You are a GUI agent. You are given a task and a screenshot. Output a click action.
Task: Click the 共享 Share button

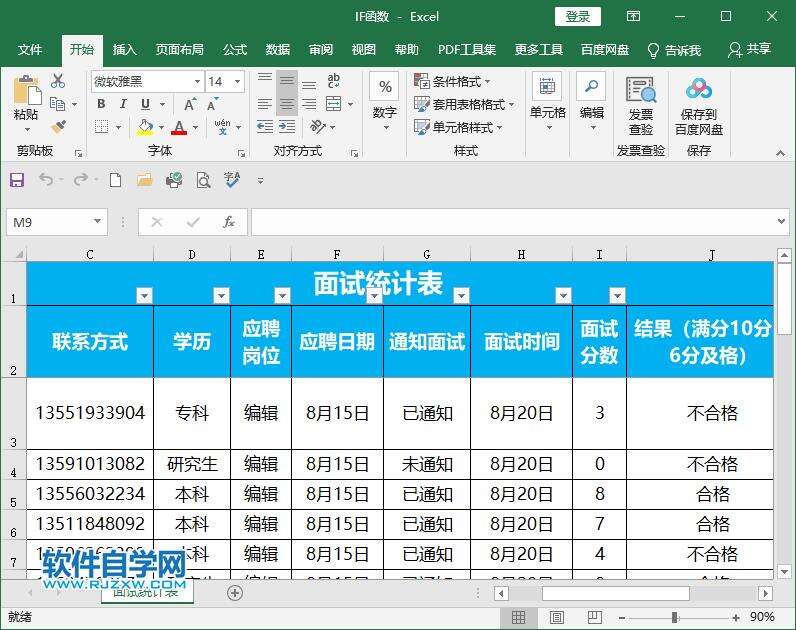pyautogui.click(x=749, y=50)
